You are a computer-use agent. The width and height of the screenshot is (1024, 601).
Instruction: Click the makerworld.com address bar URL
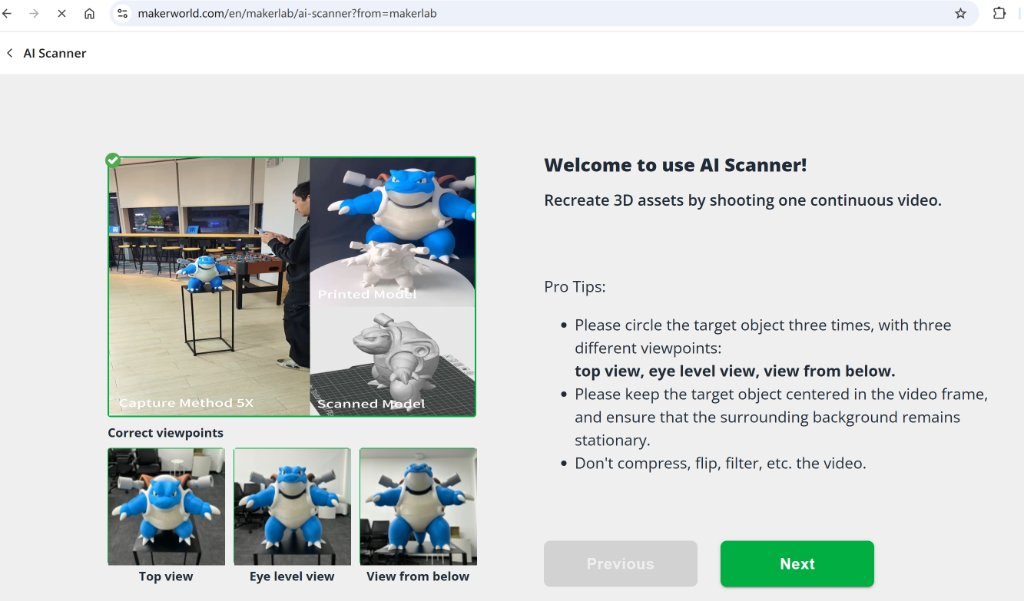pos(287,13)
